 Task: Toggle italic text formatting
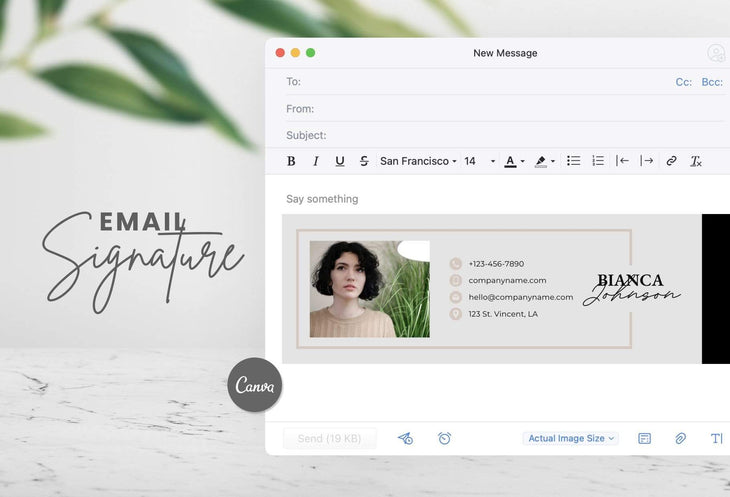(316, 161)
